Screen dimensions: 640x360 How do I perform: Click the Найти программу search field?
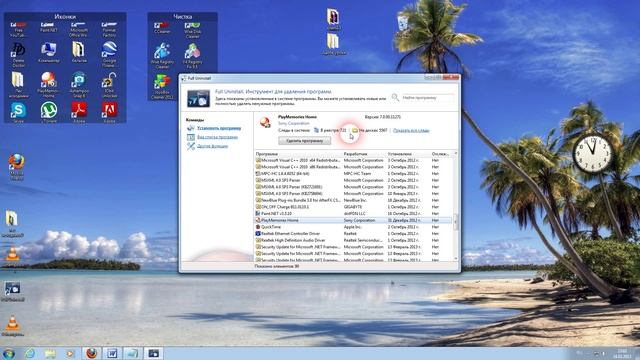pos(427,98)
